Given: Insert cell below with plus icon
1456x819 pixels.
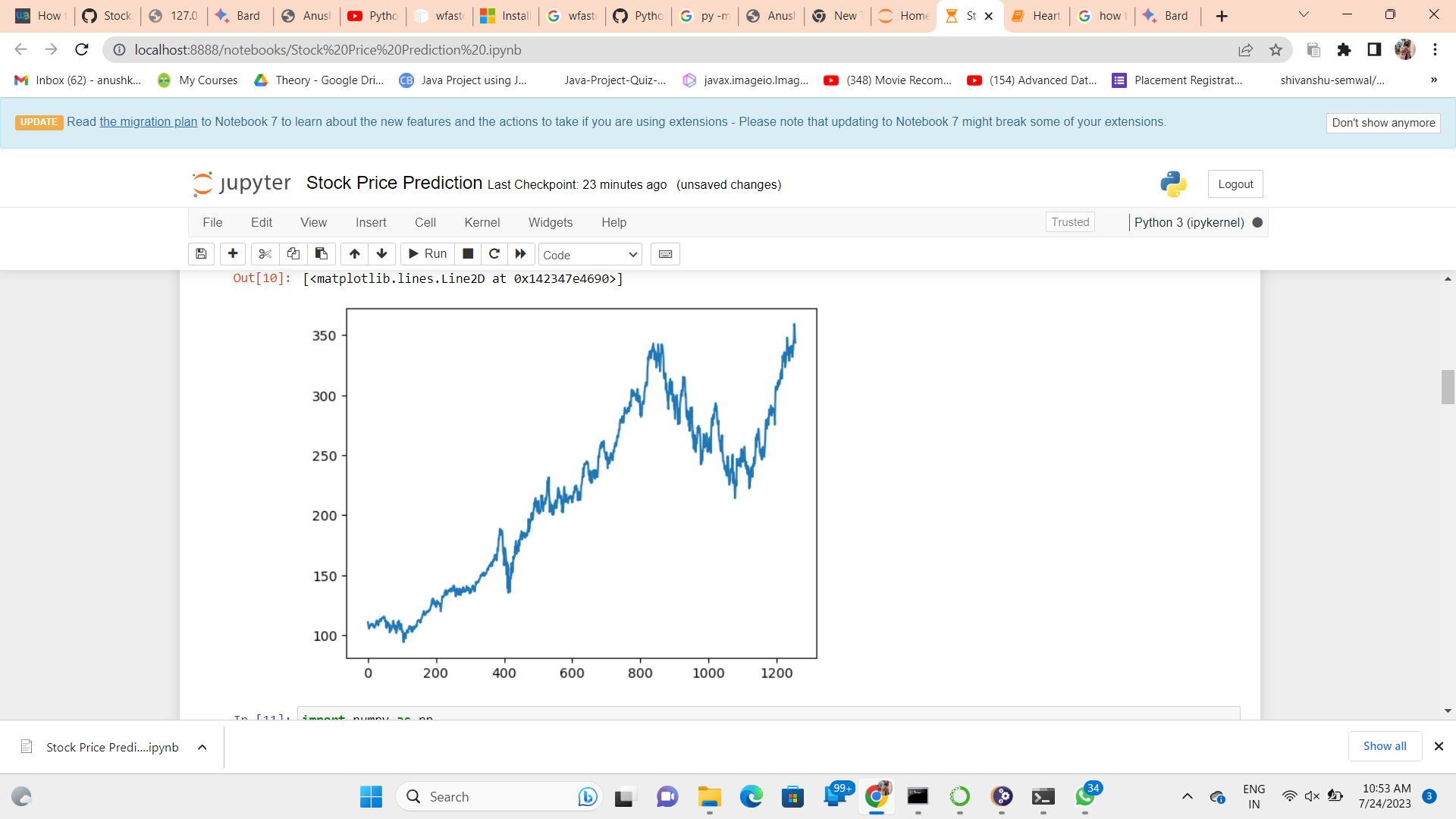Looking at the screenshot, I should pos(233,254).
